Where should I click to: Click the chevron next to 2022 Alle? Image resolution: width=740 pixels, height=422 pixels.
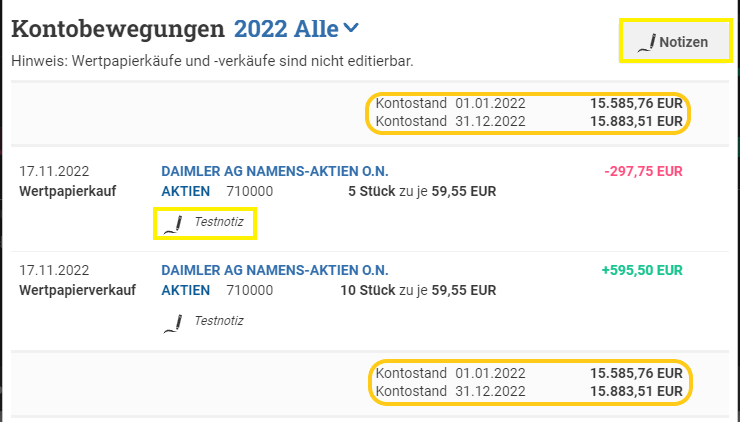351,28
